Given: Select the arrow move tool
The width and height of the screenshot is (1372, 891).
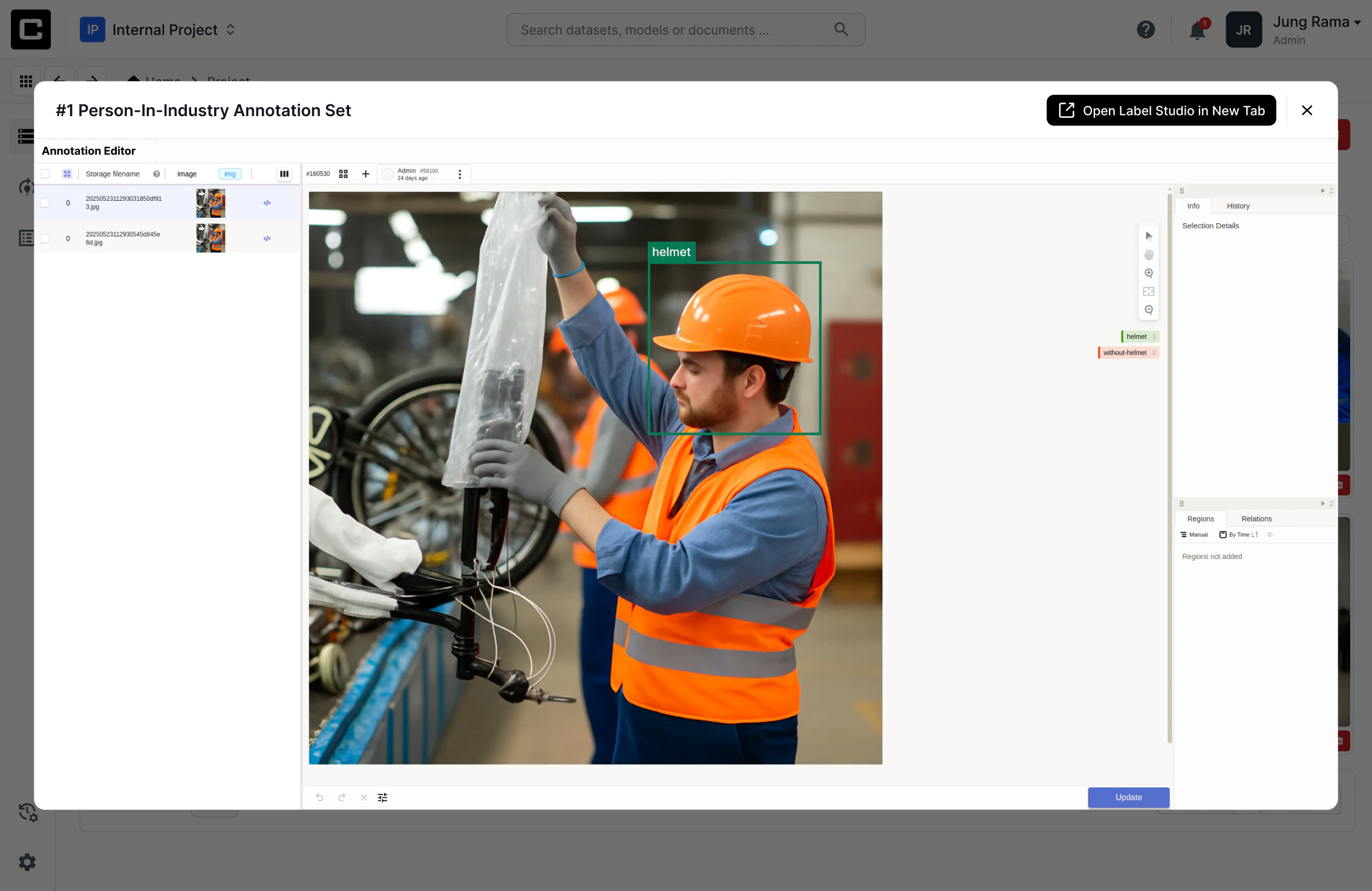Looking at the screenshot, I should click(x=1148, y=236).
